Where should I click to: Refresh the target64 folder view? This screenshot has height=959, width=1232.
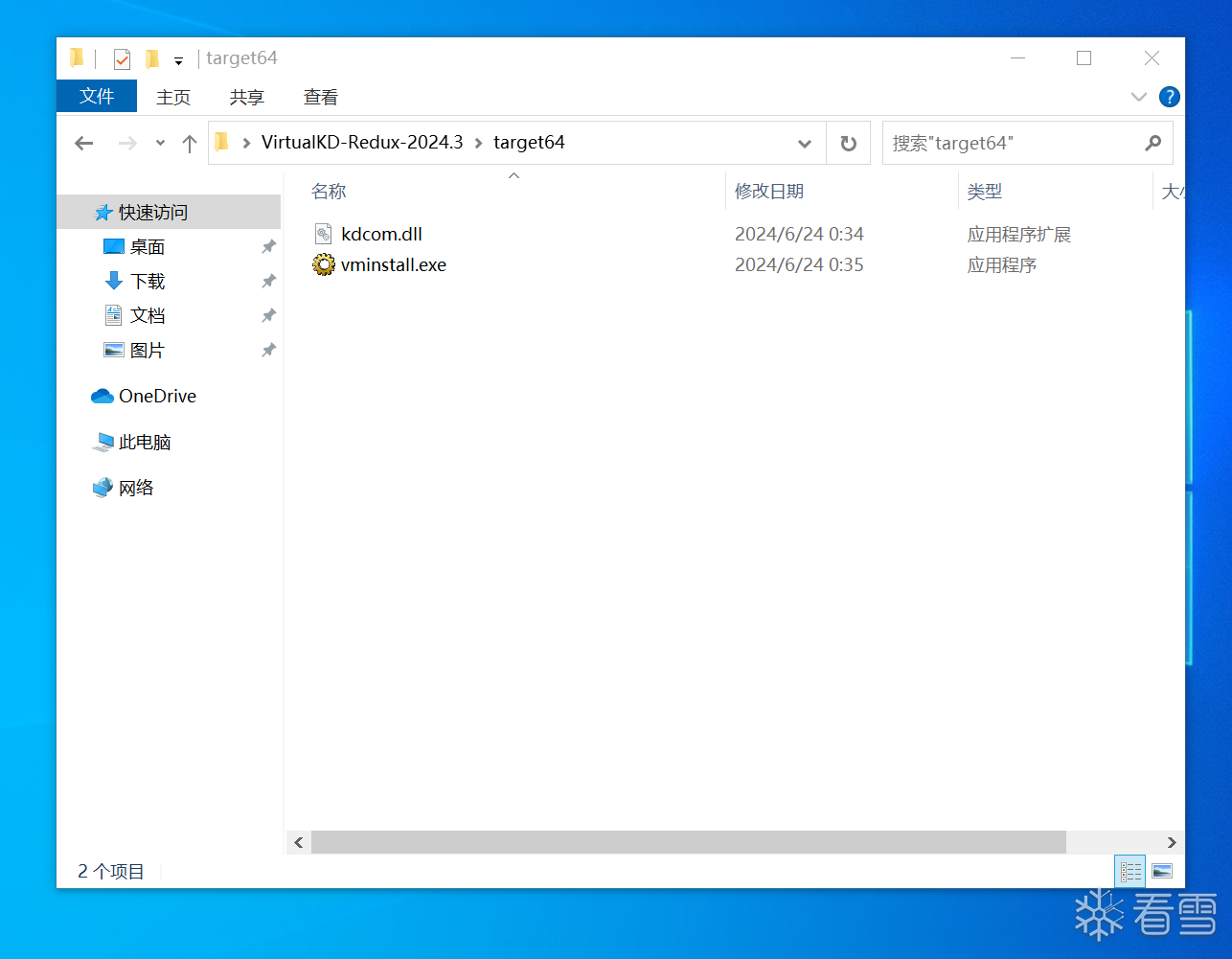tap(848, 144)
